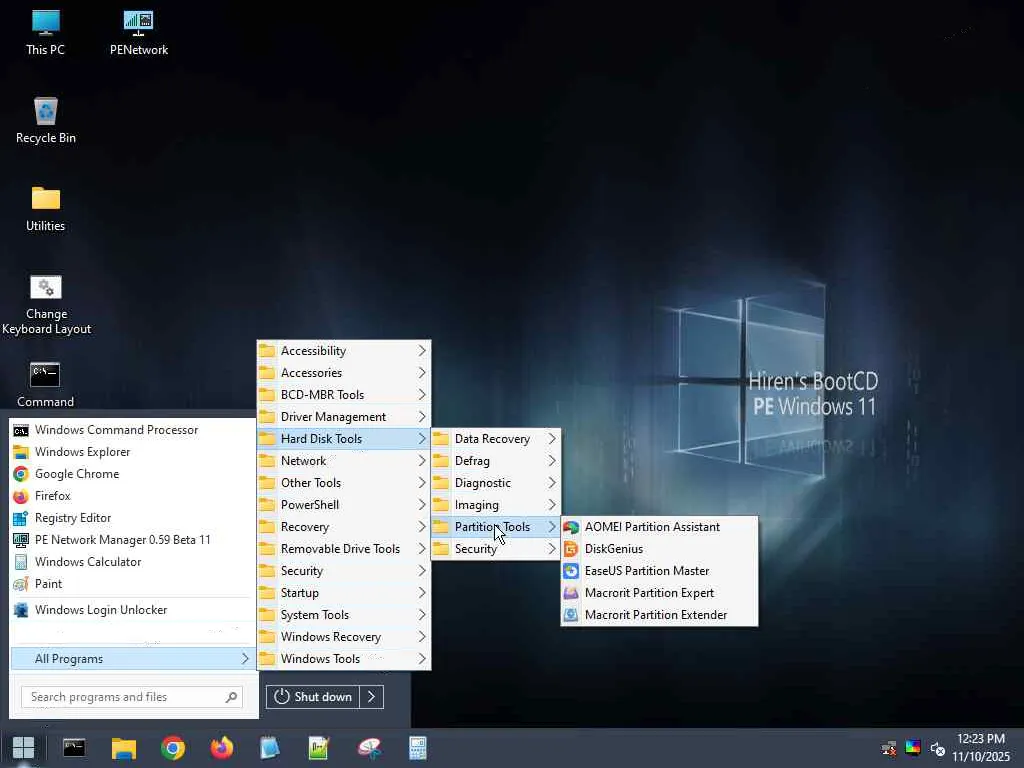Click the taskbar clock and date
1024x768 pixels.
click(x=981, y=748)
